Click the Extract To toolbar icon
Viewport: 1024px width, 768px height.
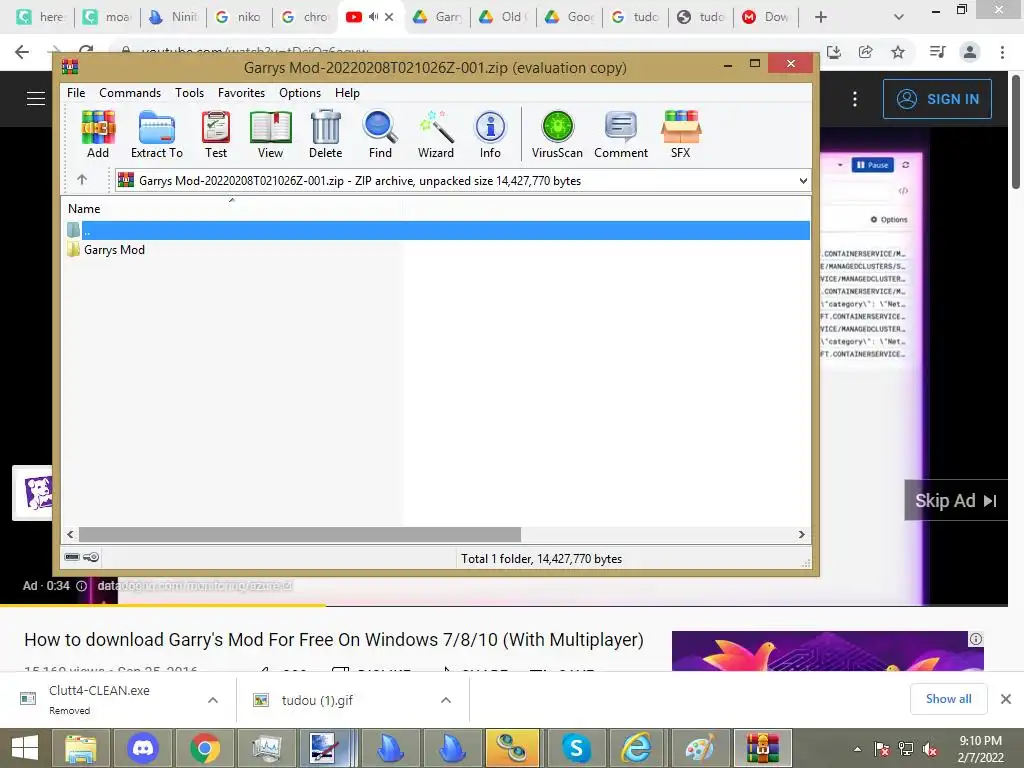tap(157, 134)
